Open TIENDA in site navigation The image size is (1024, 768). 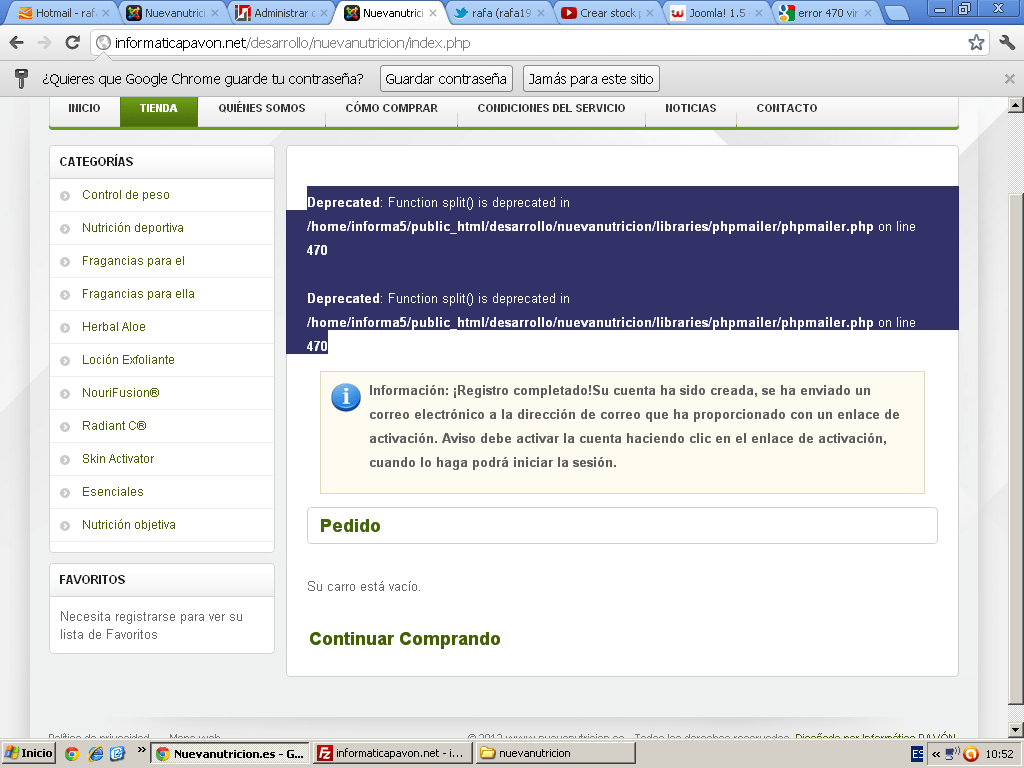pos(159,108)
